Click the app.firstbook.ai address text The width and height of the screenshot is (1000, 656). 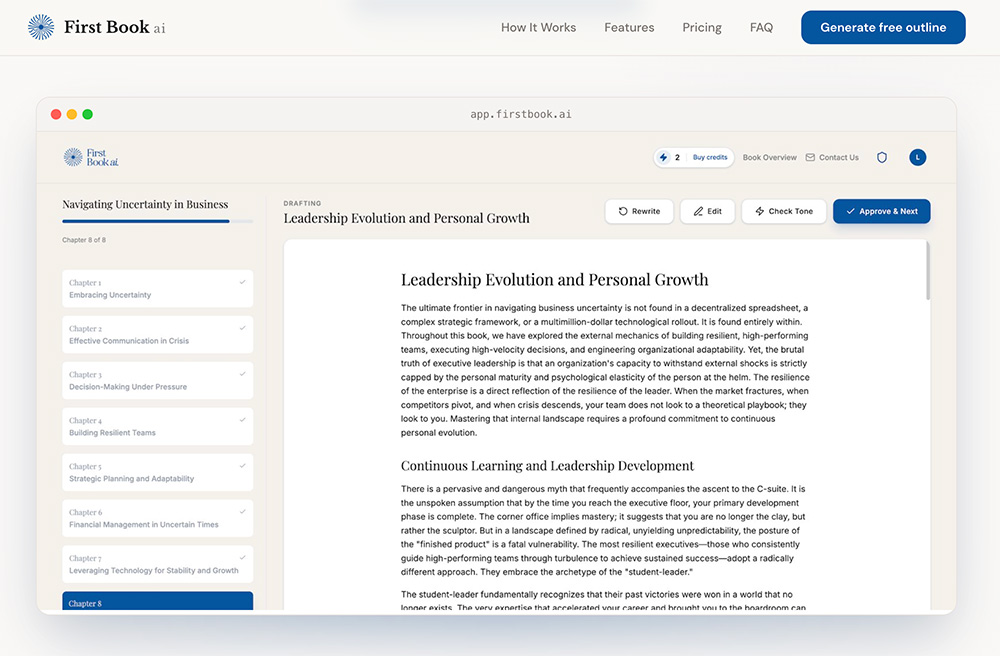click(520, 114)
